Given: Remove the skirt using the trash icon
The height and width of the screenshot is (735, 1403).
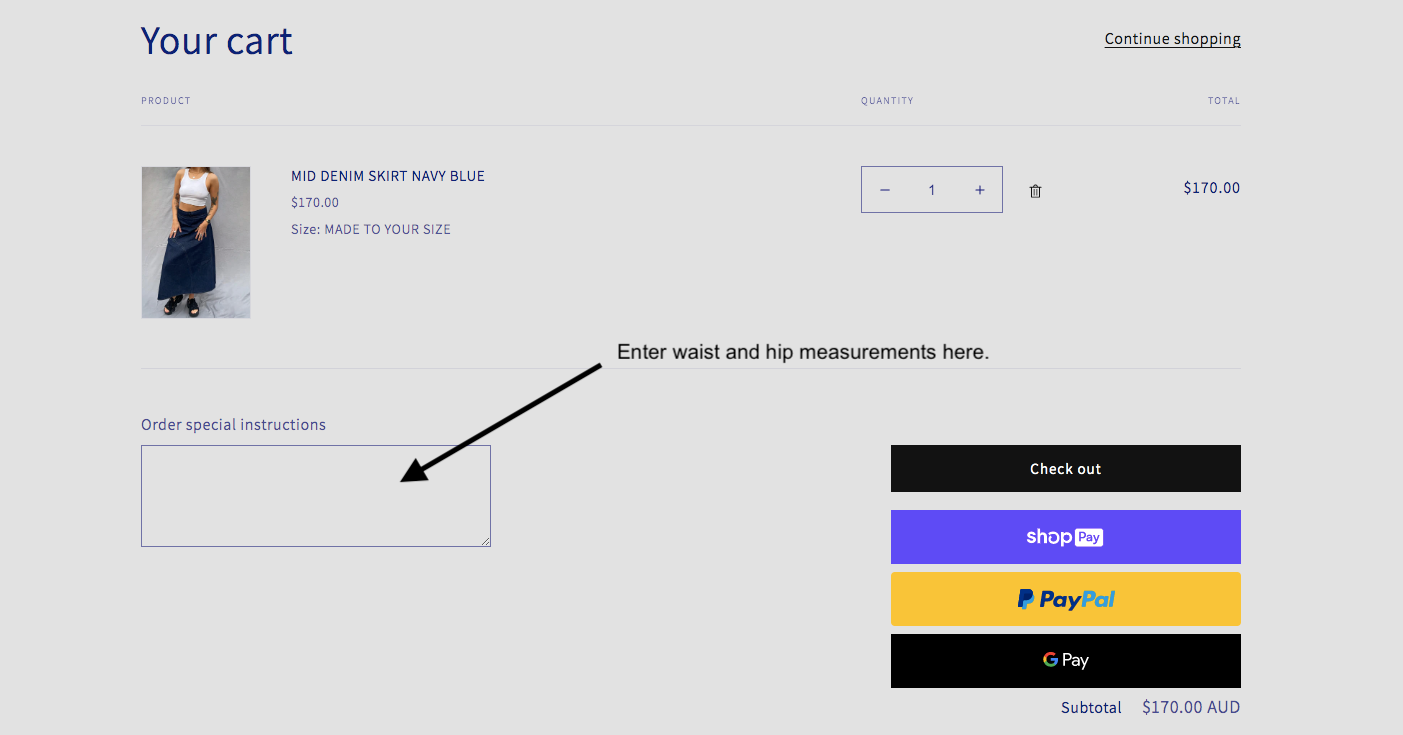Looking at the screenshot, I should (1035, 191).
